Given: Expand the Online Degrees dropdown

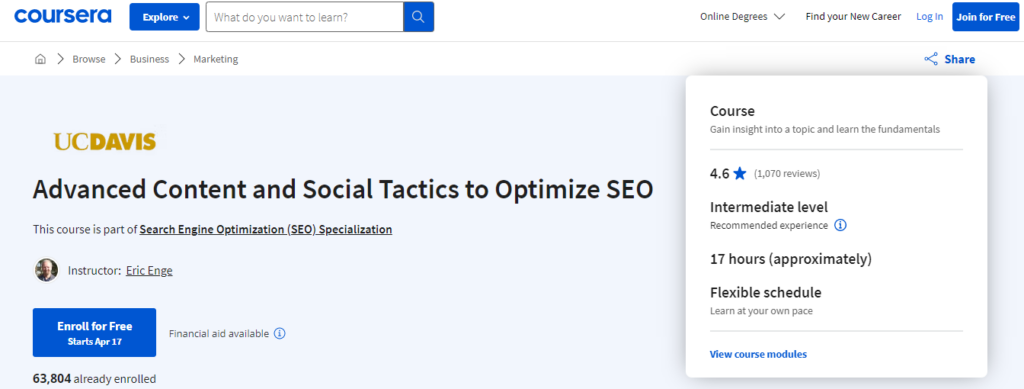Looking at the screenshot, I should (742, 17).
